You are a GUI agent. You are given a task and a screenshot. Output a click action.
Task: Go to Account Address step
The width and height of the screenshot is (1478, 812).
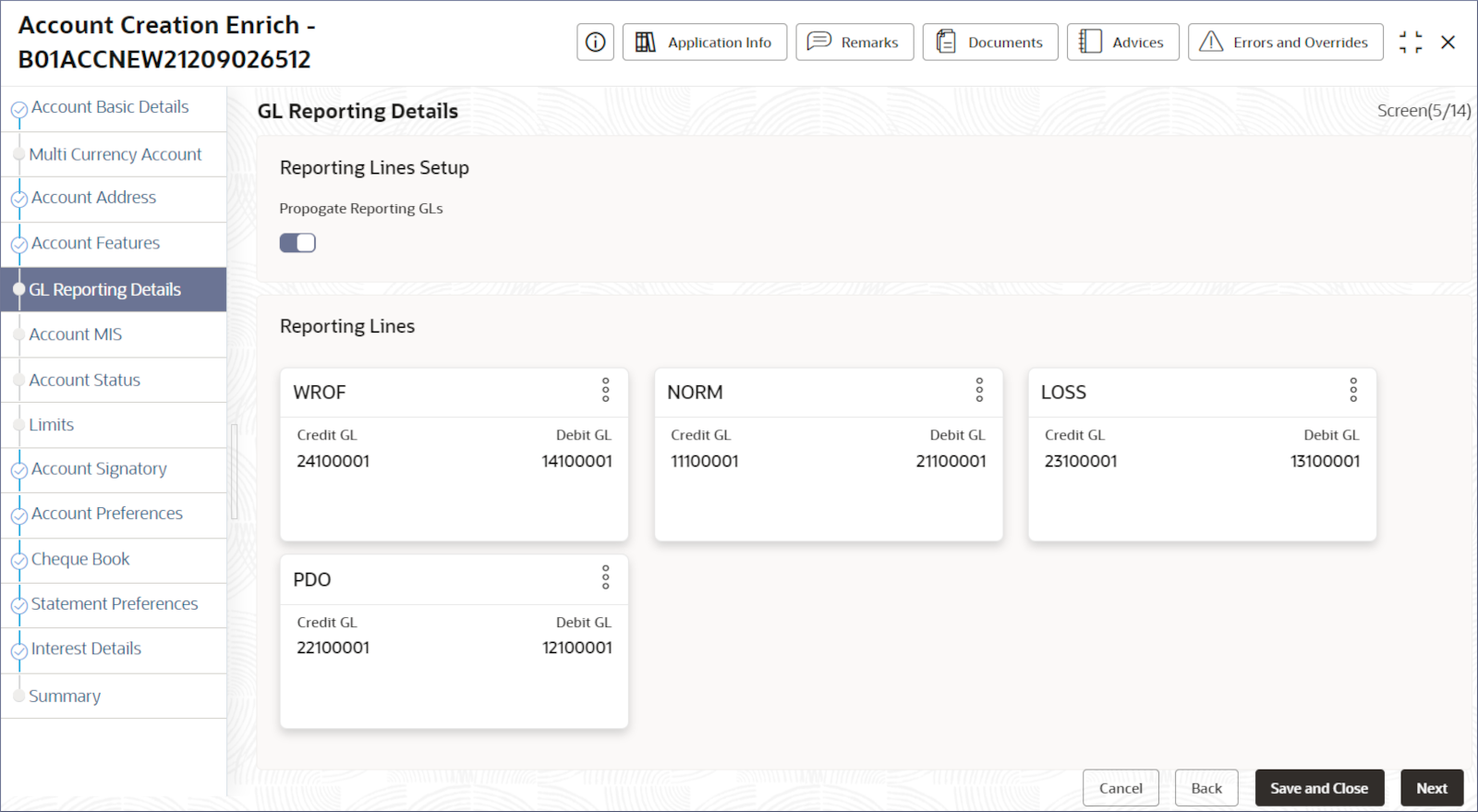click(113, 199)
